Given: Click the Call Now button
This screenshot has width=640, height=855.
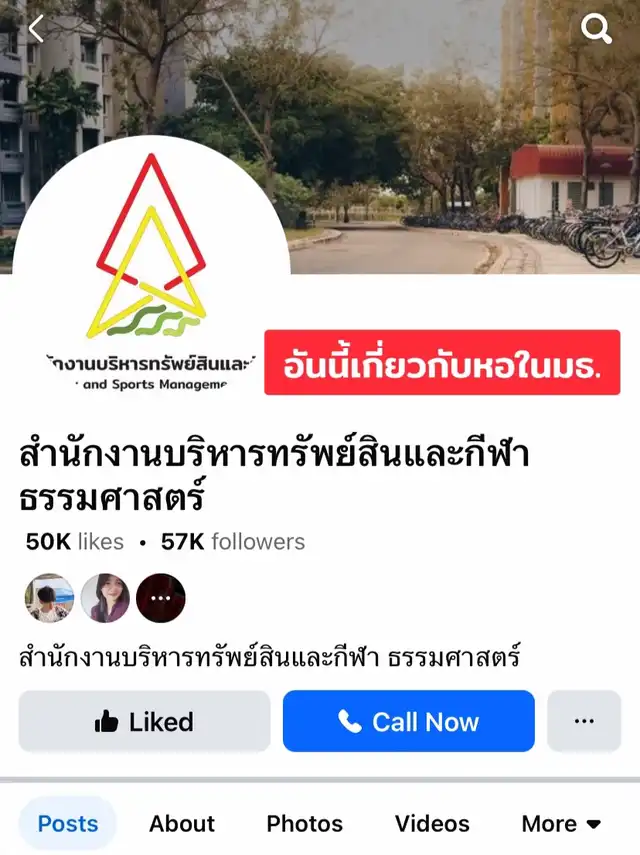Looking at the screenshot, I should click(x=408, y=721).
